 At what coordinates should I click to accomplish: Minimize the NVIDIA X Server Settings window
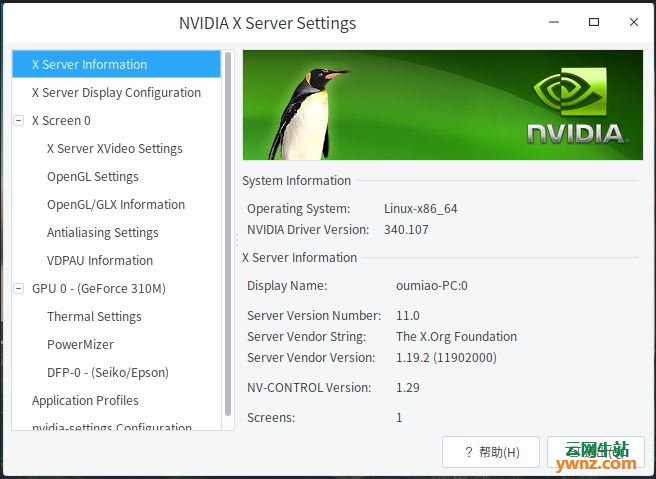pos(554,22)
